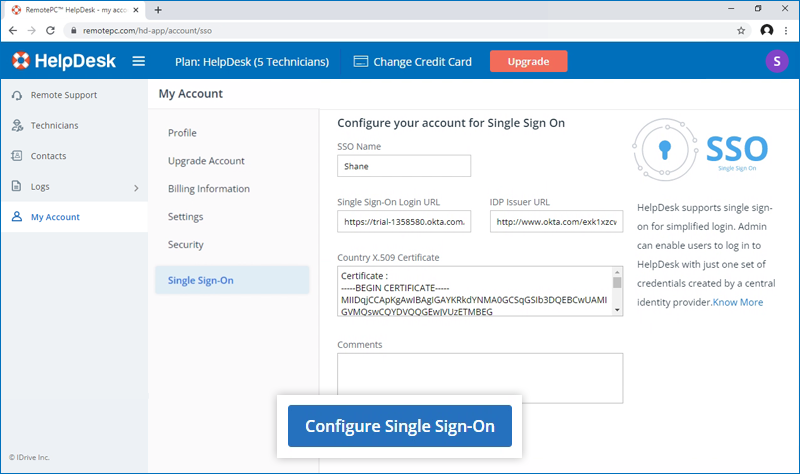Click the Contacts sidebar icon

[x=17, y=156]
